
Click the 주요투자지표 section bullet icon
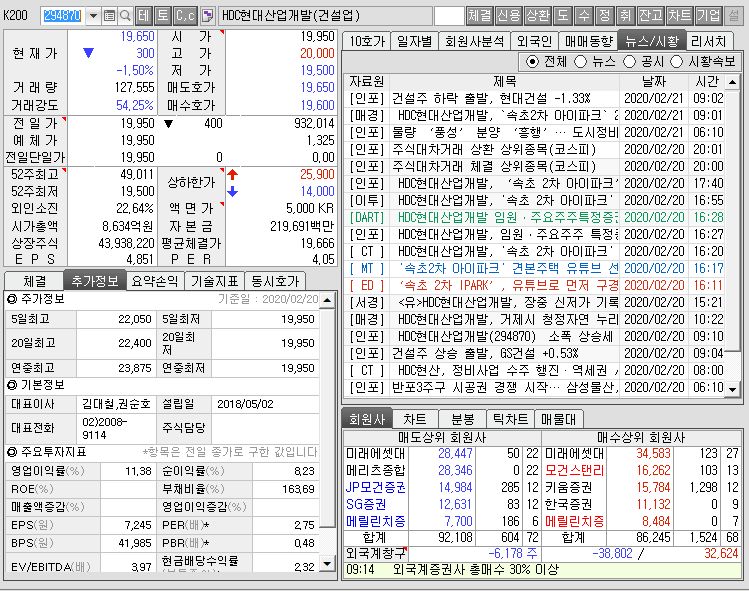12,452
